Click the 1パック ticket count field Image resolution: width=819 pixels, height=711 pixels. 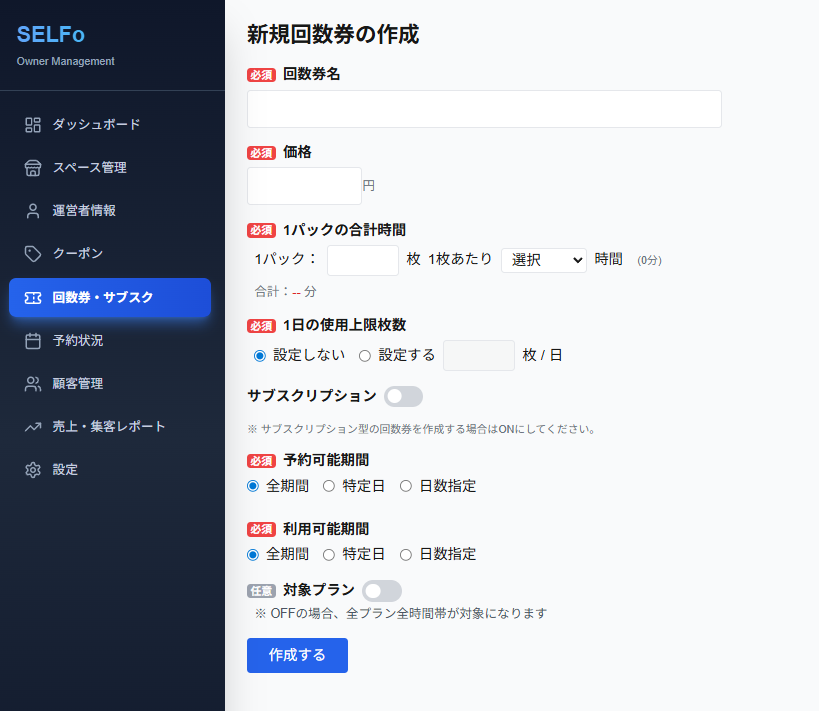click(x=363, y=260)
